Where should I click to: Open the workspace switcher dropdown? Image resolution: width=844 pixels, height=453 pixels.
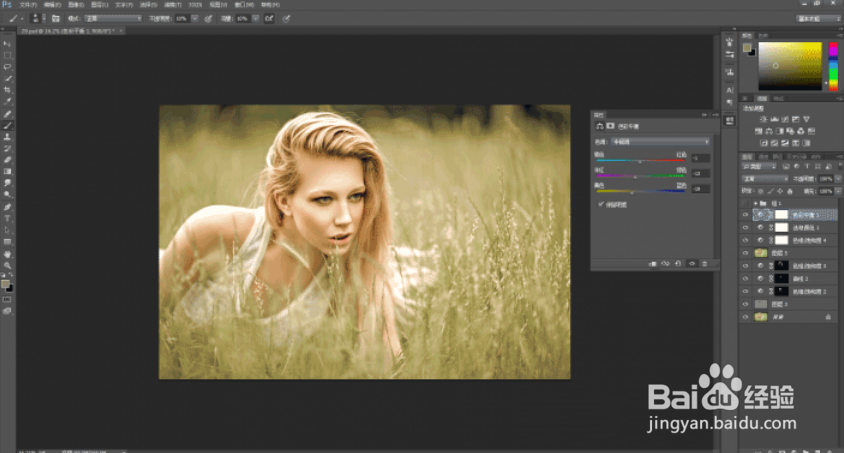(818, 18)
